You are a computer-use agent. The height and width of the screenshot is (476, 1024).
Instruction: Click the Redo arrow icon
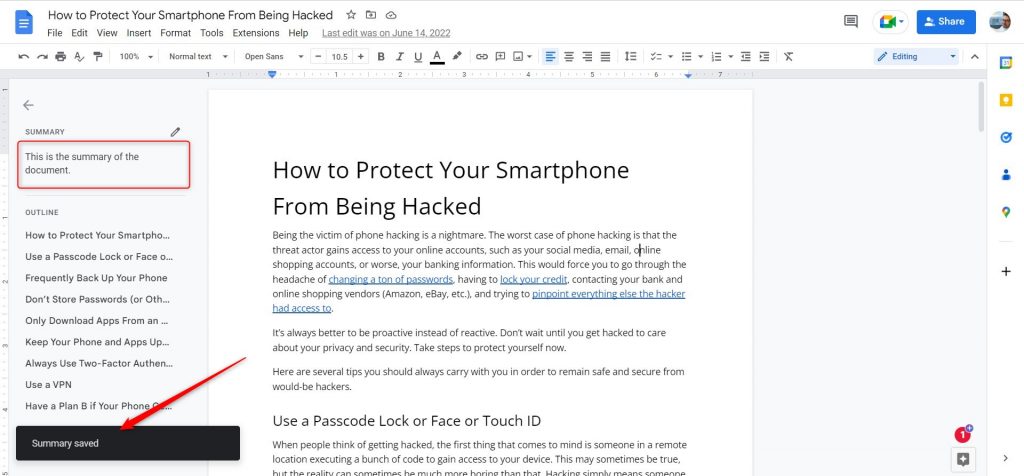pos(42,57)
